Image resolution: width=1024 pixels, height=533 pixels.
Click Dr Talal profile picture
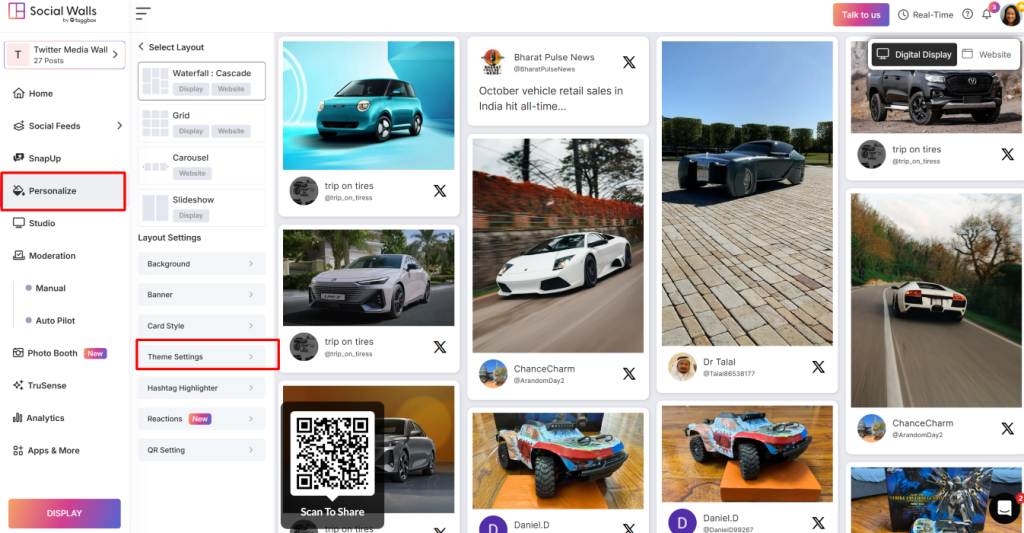(682, 367)
